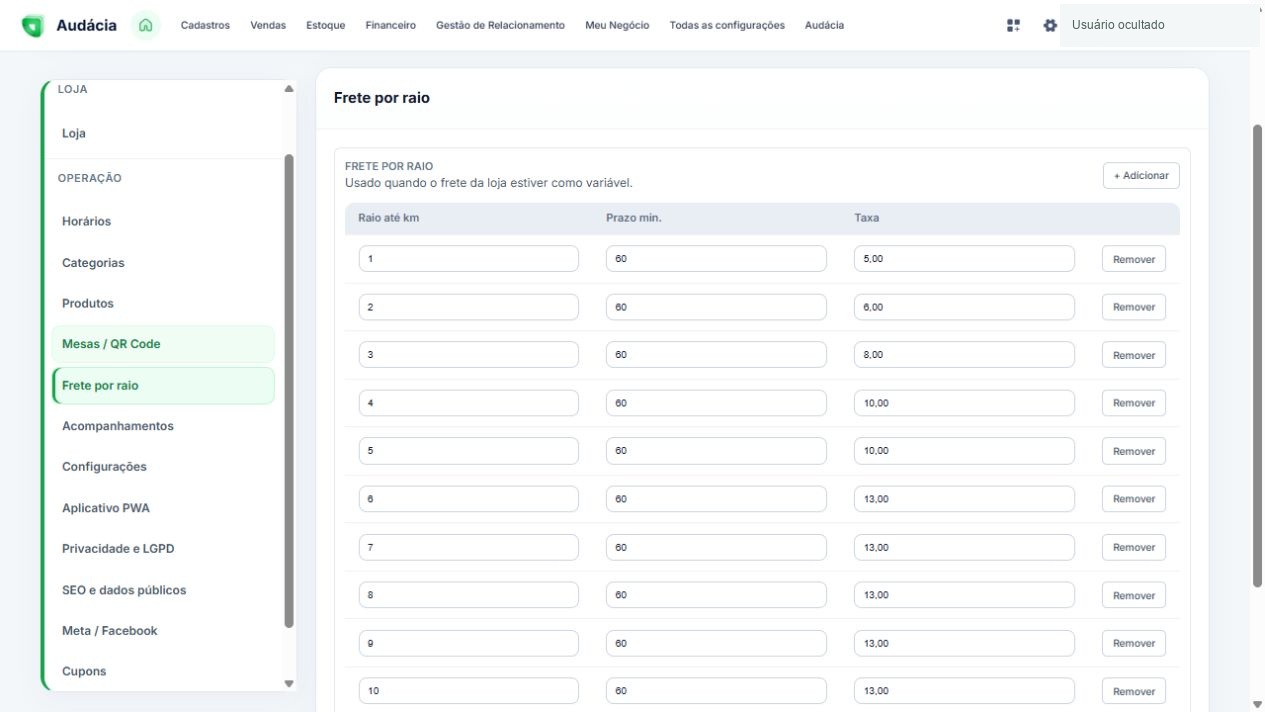Click the Audácia shield logo icon
Screen dimensions: 1265x712
tap(33, 26)
